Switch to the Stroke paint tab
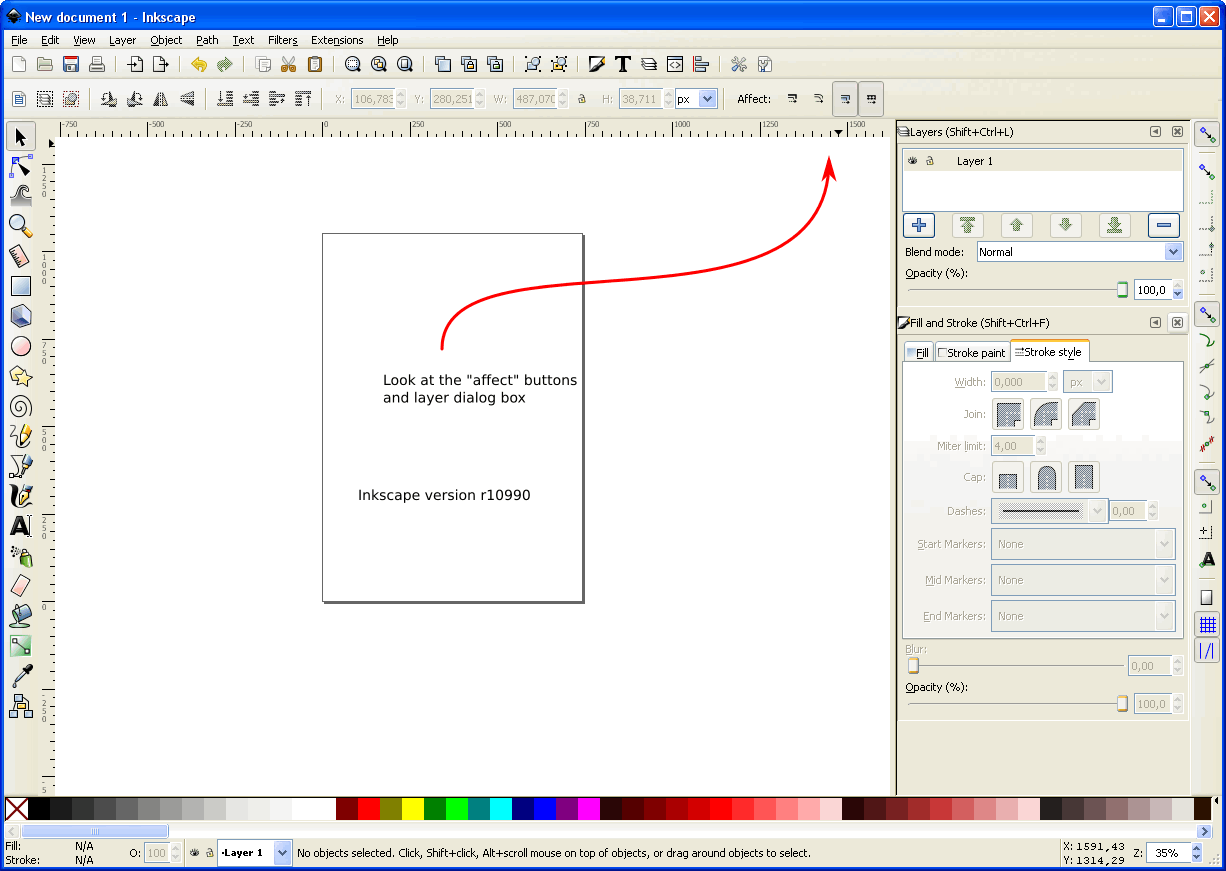Viewport: 1226px width, 871px height. pos(971,351)
